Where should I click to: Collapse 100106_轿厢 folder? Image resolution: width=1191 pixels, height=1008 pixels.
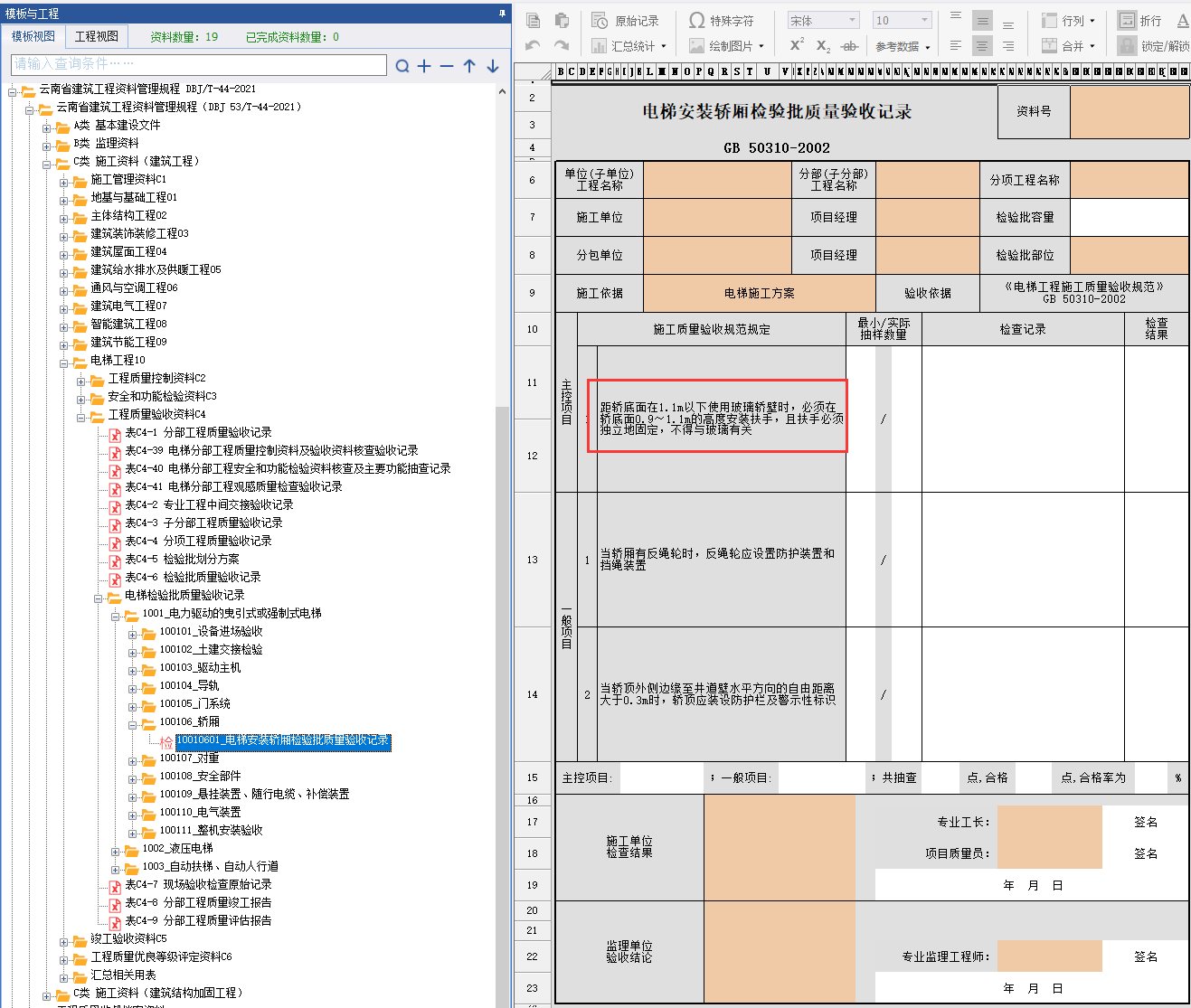pos(133,724)
